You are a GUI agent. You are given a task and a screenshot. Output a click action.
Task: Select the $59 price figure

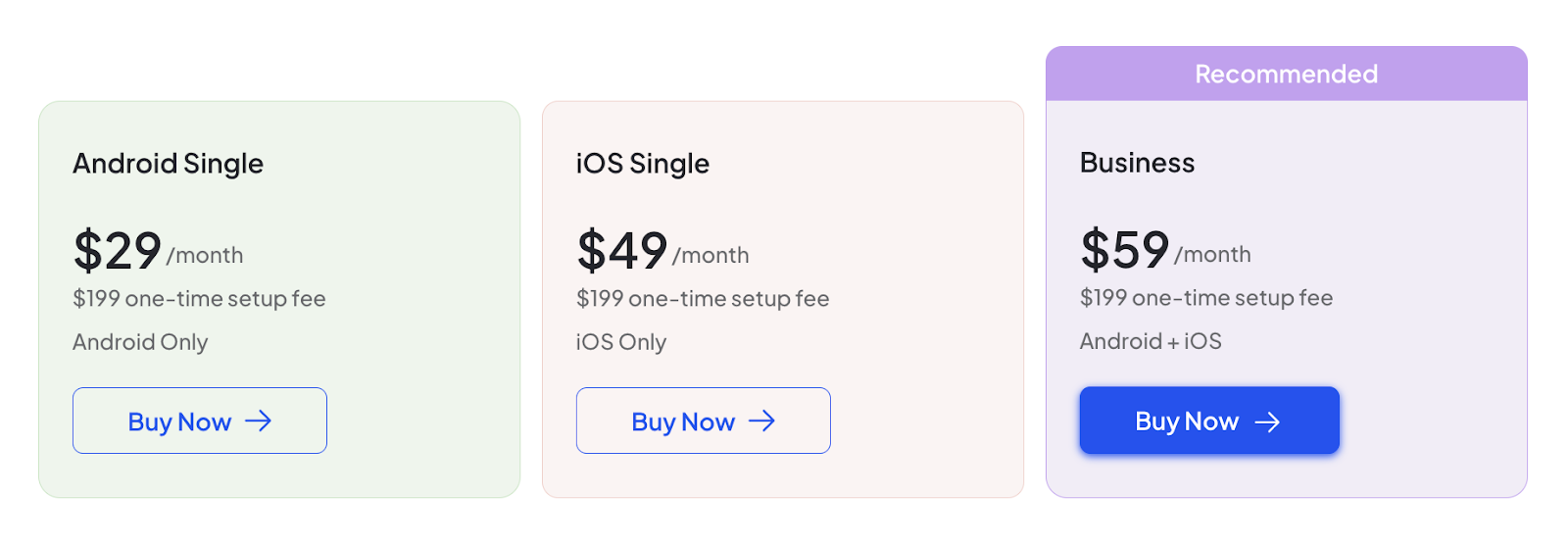[x=1124, y=250]
